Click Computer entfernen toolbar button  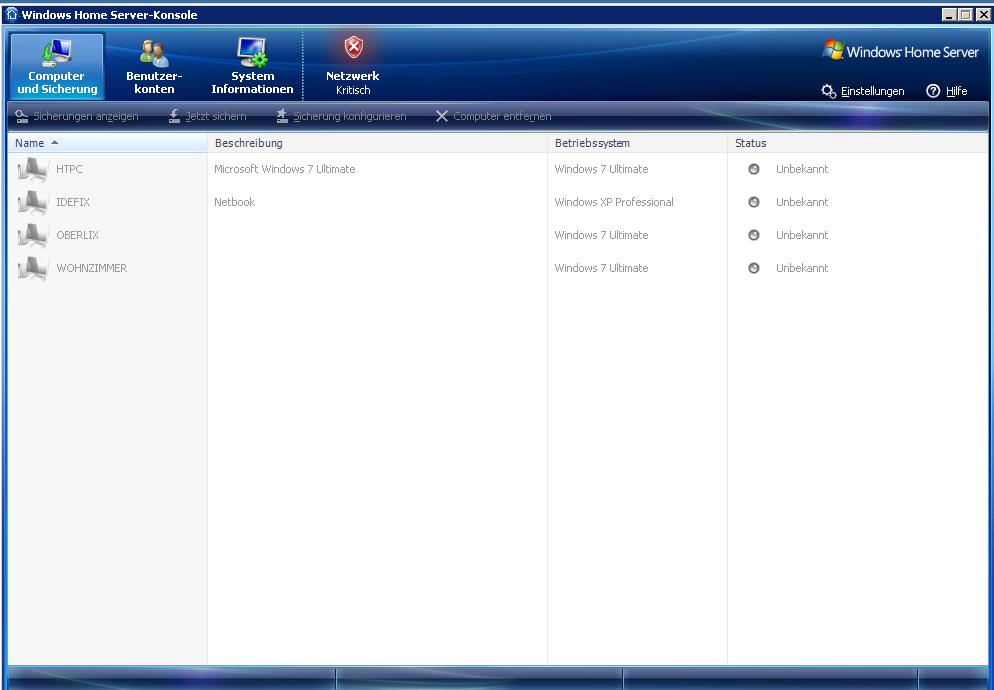coord(493,117)
